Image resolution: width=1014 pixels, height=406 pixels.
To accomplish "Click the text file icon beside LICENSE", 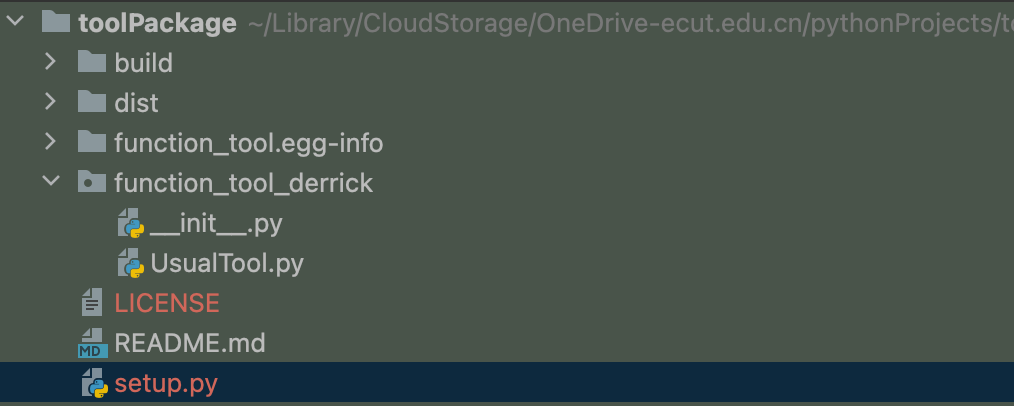I will [92, 302].
